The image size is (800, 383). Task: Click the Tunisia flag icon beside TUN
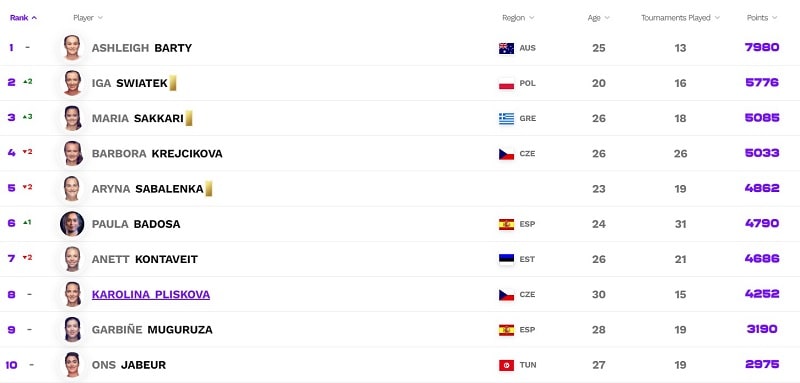coord(506,365)
